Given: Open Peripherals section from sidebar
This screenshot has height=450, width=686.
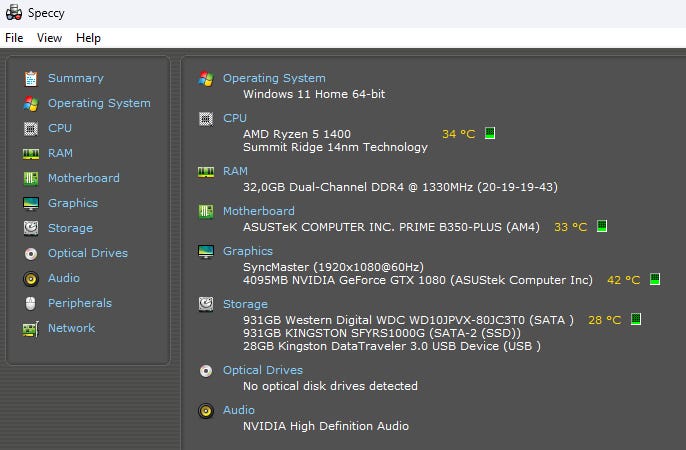Looking at the screenshot, I should [x=80, y=303].
